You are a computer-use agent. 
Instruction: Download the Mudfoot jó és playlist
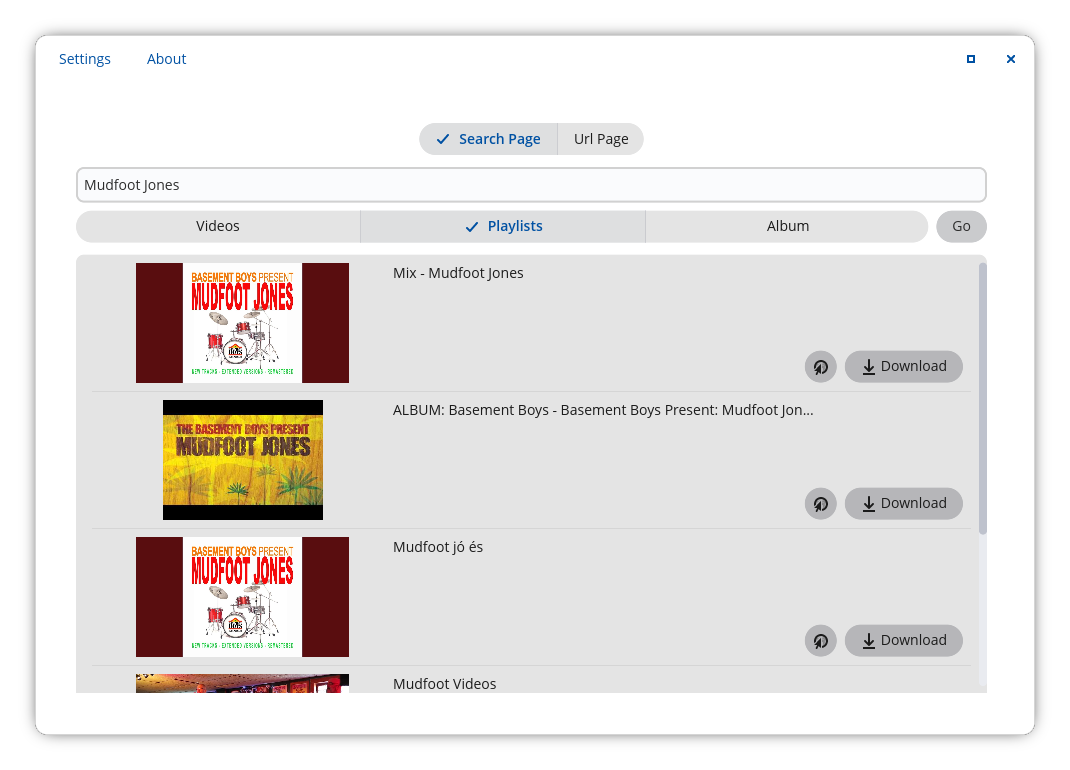903,641
